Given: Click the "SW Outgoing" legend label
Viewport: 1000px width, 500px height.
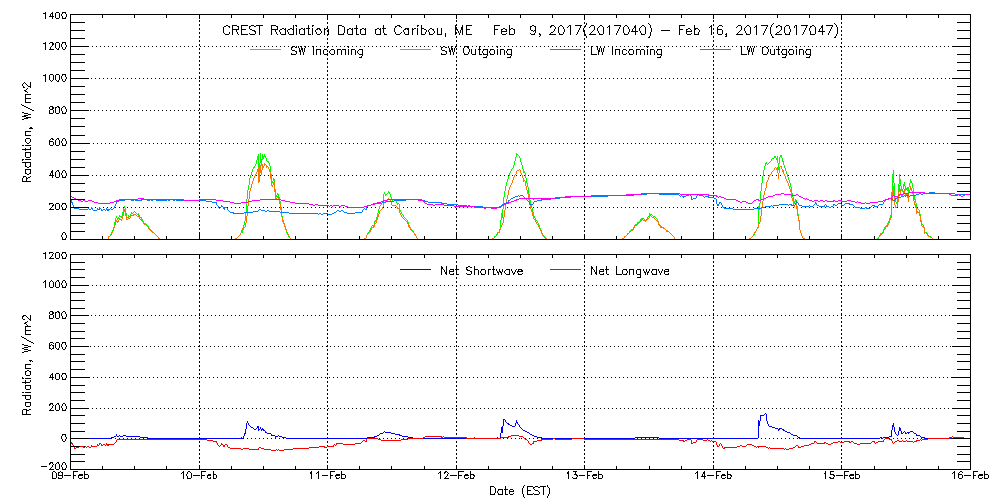Looking at the screenshot, I should click(476, 52).
